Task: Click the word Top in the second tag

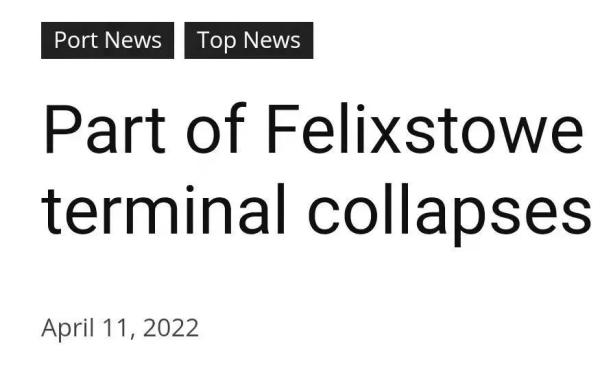Action: (x=216, y=41)
